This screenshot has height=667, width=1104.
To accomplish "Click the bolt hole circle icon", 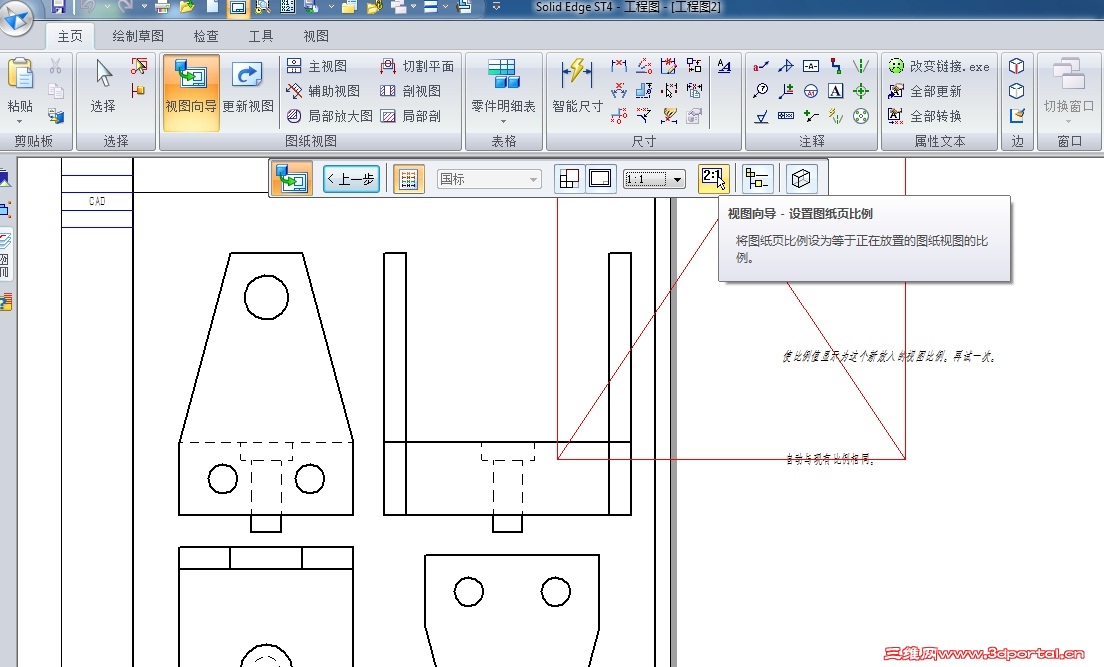I will [860, 116].
